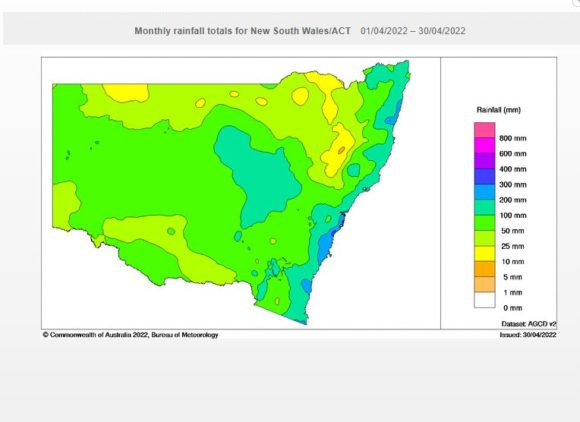Click the pink above-800 mm legend swatch
The image size is (580, 422).
pos(485,130)
